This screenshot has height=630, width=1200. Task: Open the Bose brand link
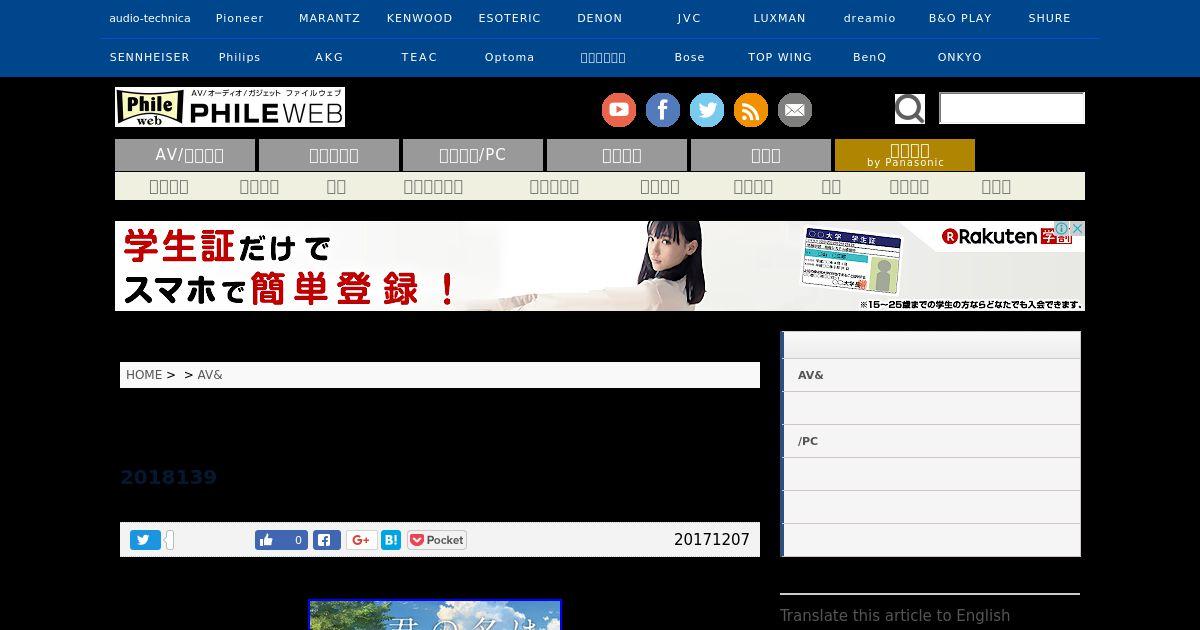tap(690, 57)
